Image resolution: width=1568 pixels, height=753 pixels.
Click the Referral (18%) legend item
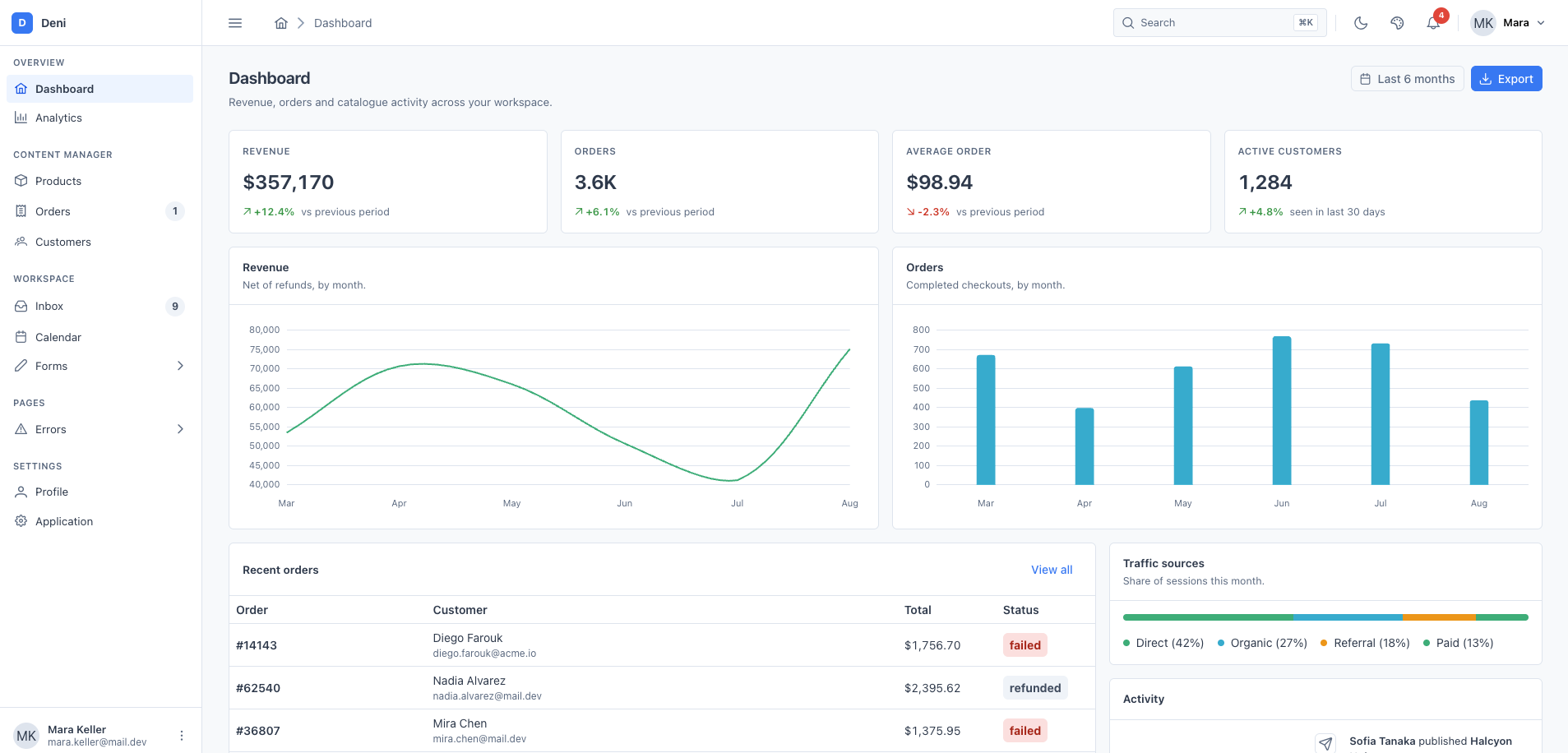click(1365, 643)
